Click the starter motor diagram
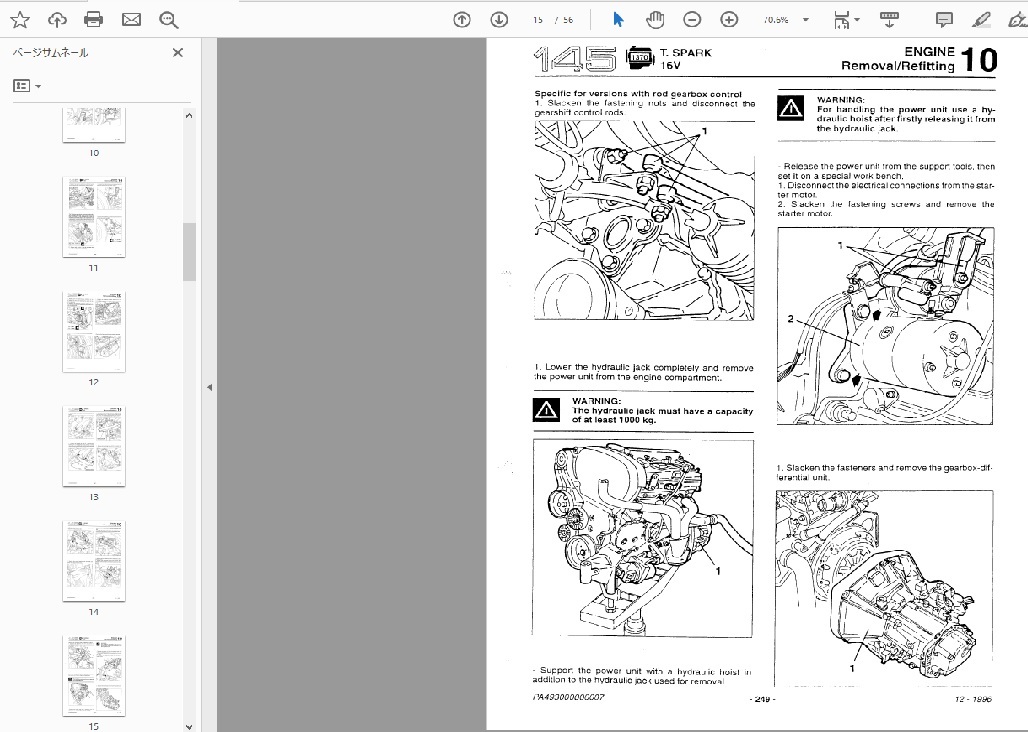Image resolution: width=1028 pixels, height=732 pixels. (x=886, y=326)
